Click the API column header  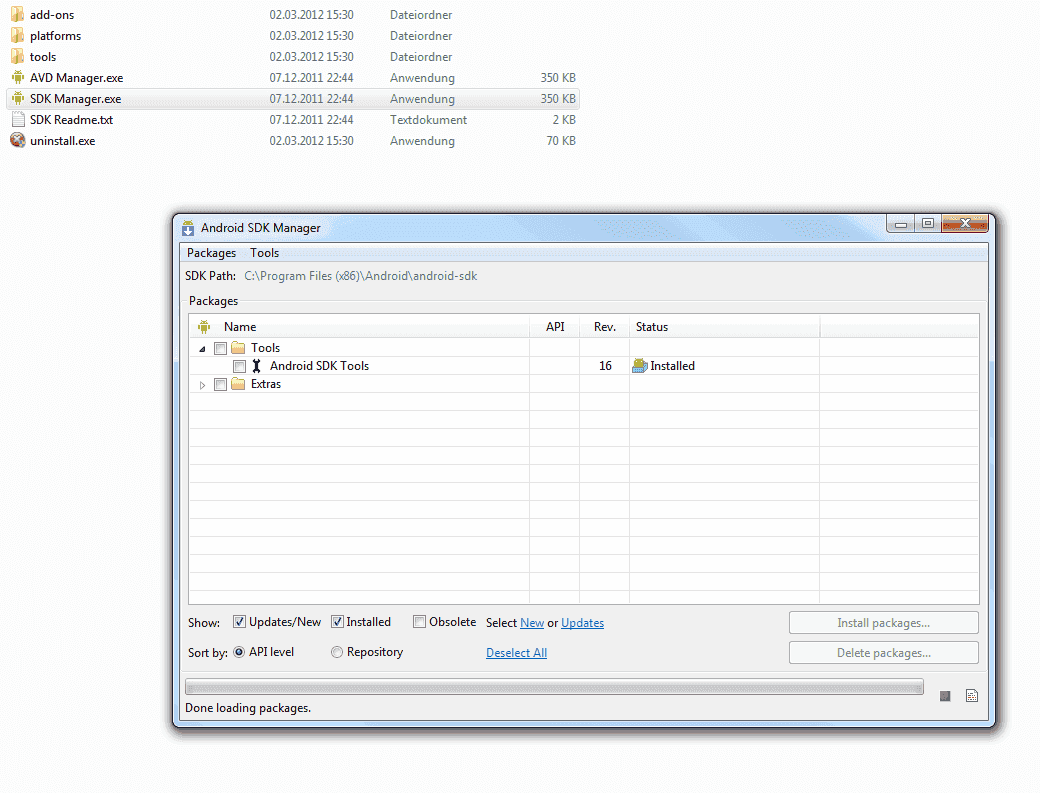point(555,327)
